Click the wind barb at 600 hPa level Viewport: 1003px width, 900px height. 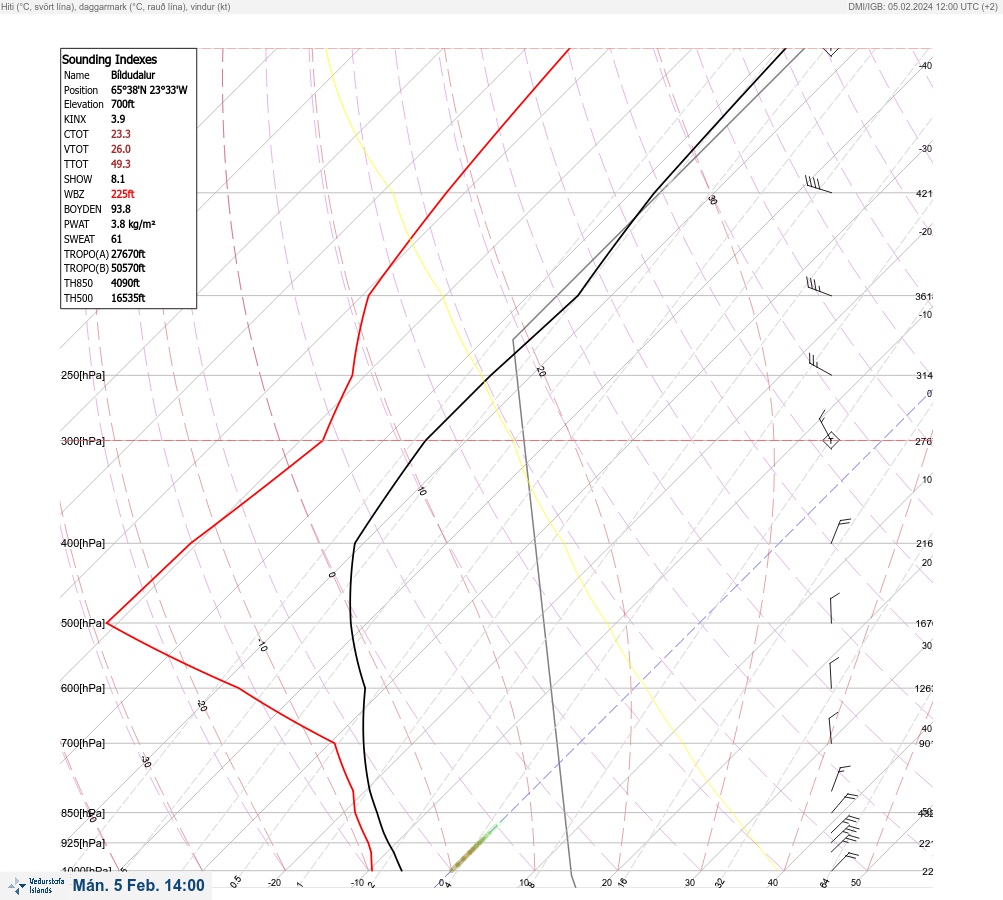(x=834, y=673)
